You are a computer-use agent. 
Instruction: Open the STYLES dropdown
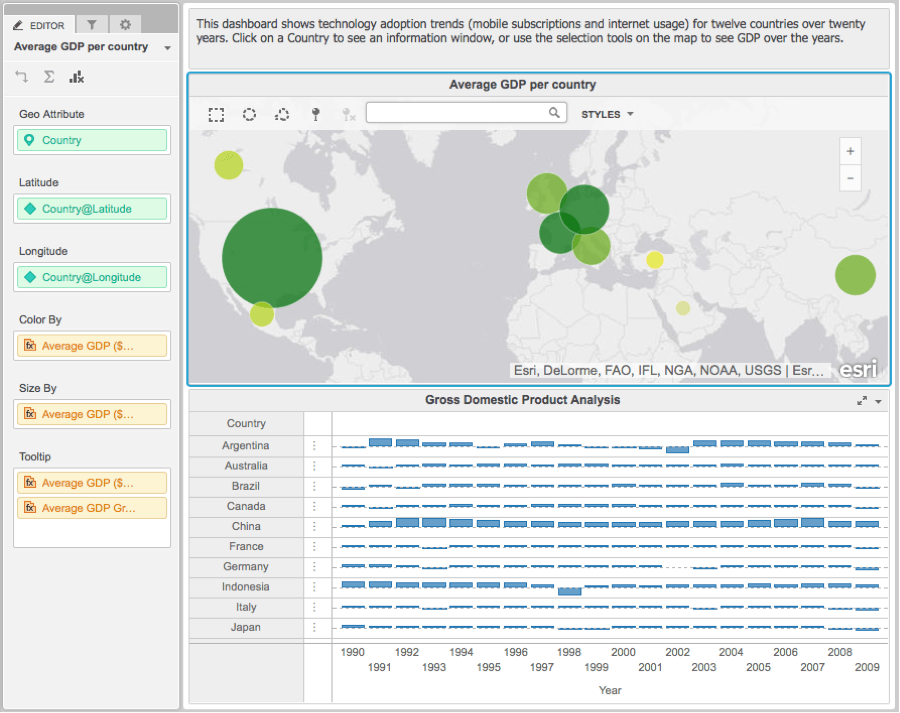[x=607, y=114]
